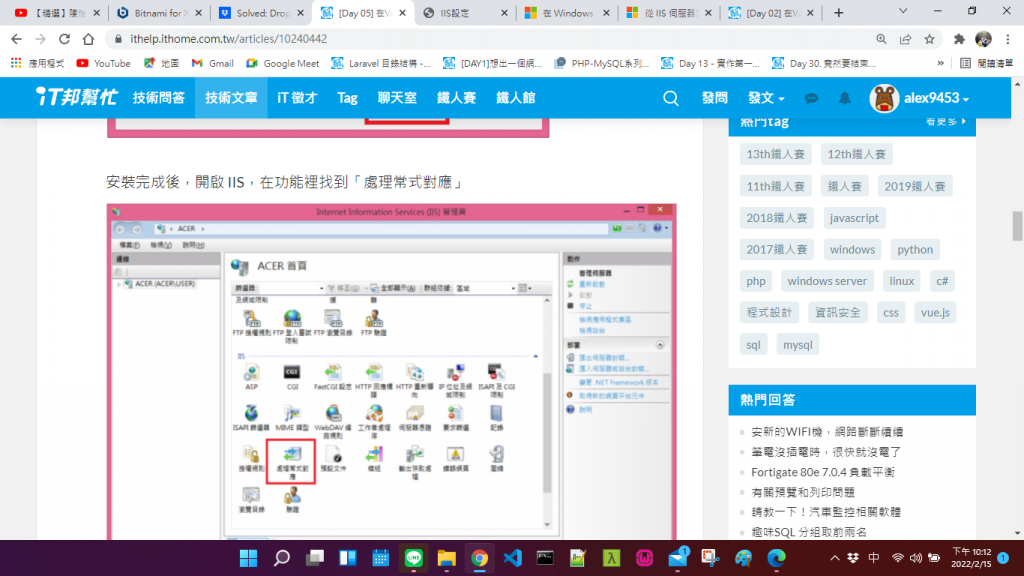
Task: Click the IIS manager screenshot image
Action: click(x=392, y=372)
